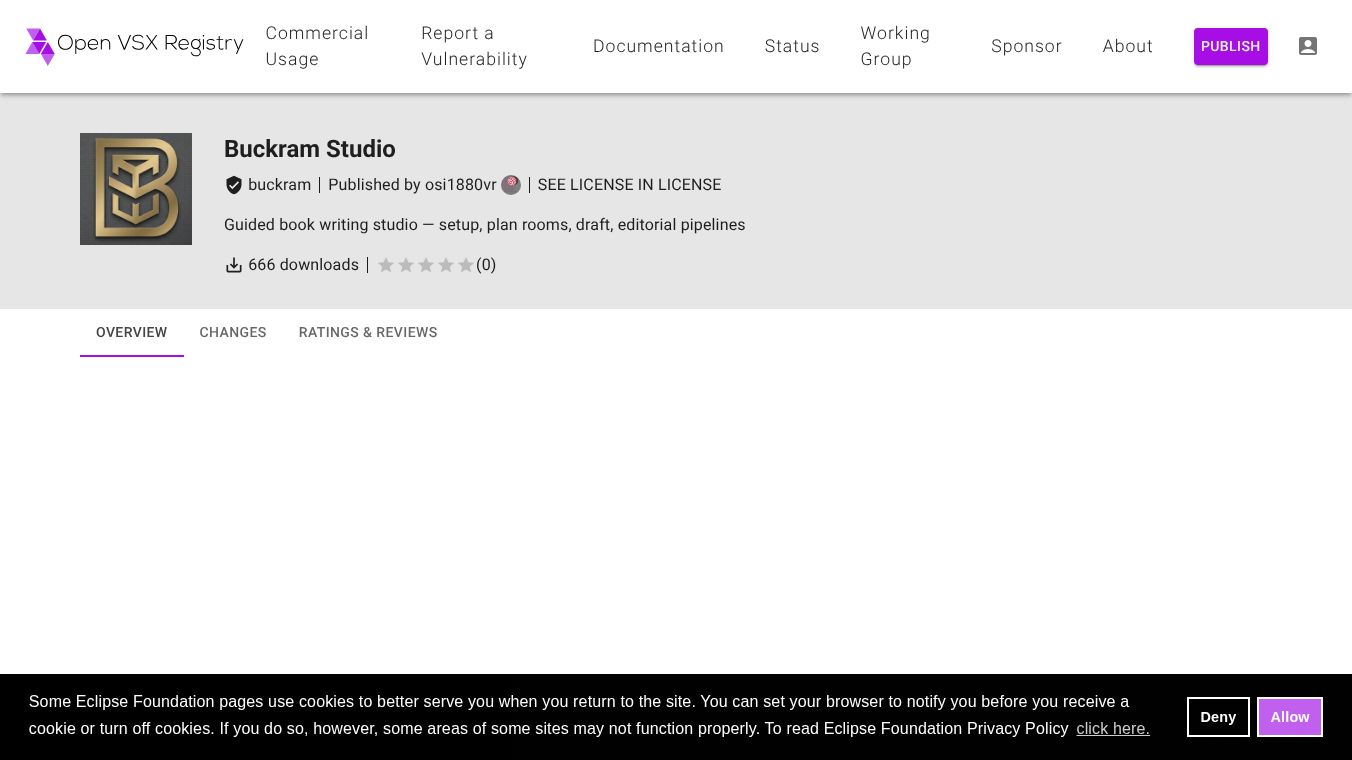
Task: Select the OVERVIEW tab
Action: pos(132,332)
